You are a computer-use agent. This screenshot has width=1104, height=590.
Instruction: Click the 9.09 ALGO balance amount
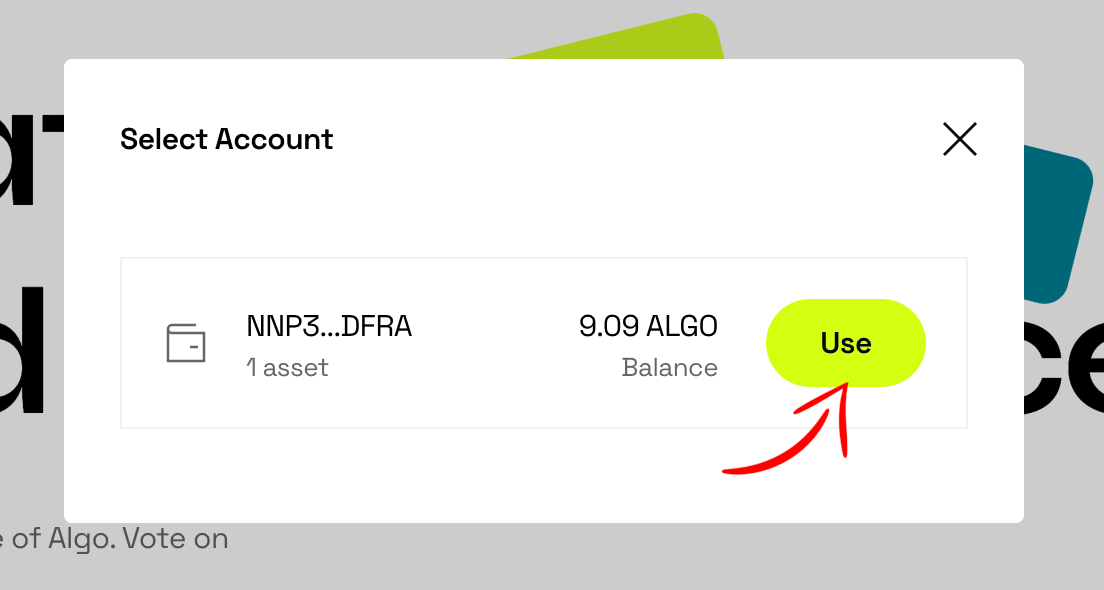tap(648, 326)
